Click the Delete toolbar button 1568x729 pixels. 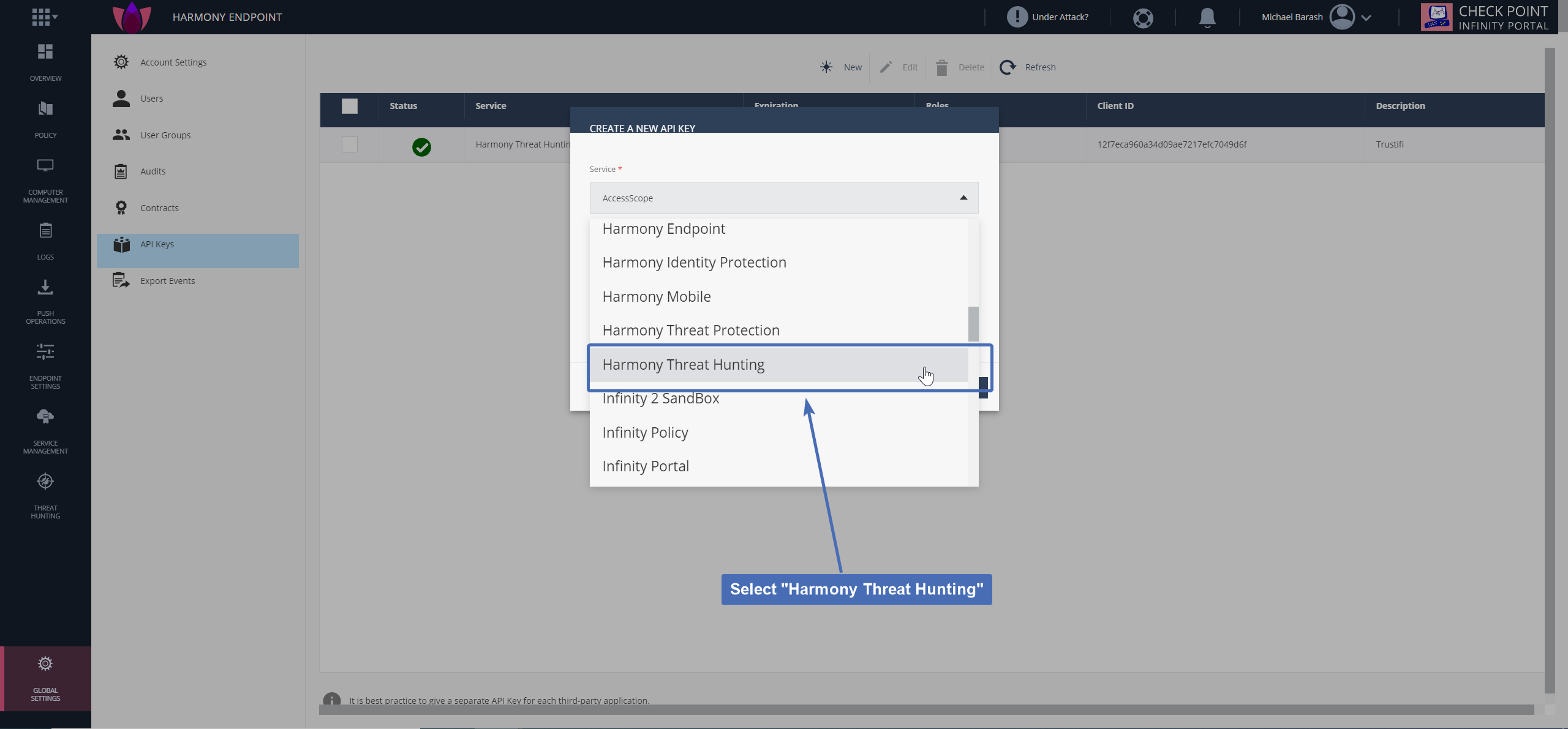pos(960,67)
